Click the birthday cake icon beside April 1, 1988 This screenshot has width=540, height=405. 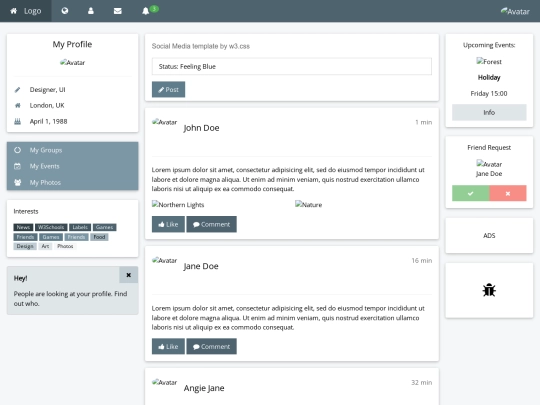(17, 121)
